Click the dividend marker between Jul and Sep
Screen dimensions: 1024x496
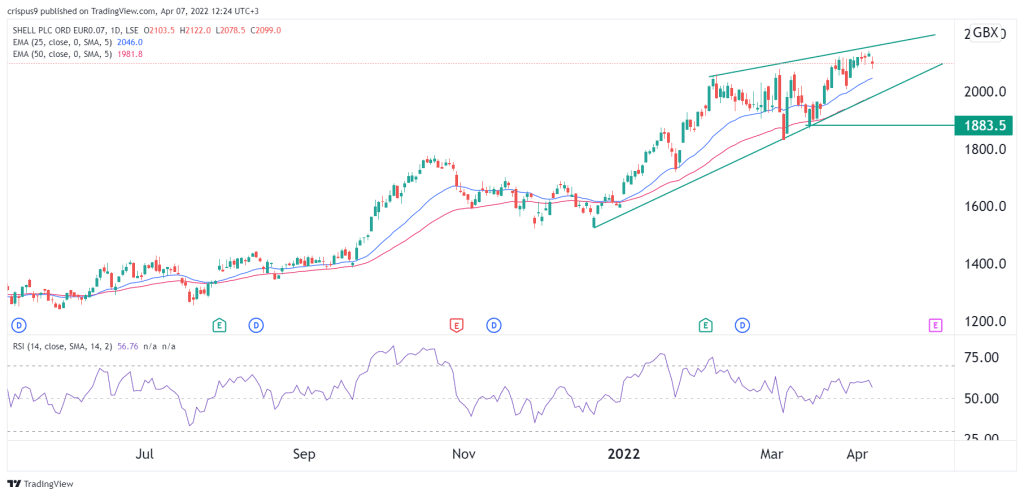pos(257,324)
